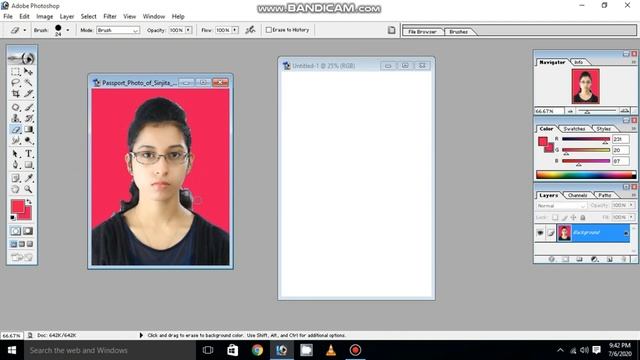Switch to the Channels tab
This screenshot has height=360, width=640.
tap(578, 195)
